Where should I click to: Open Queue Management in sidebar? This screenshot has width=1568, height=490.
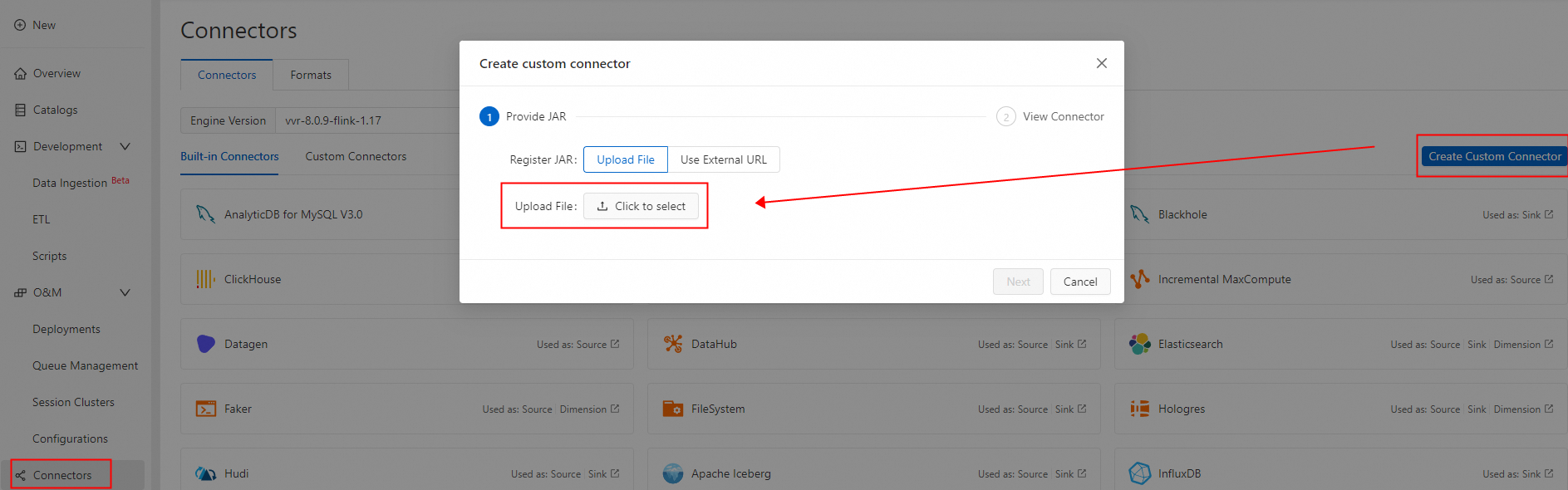coord(86,365)
